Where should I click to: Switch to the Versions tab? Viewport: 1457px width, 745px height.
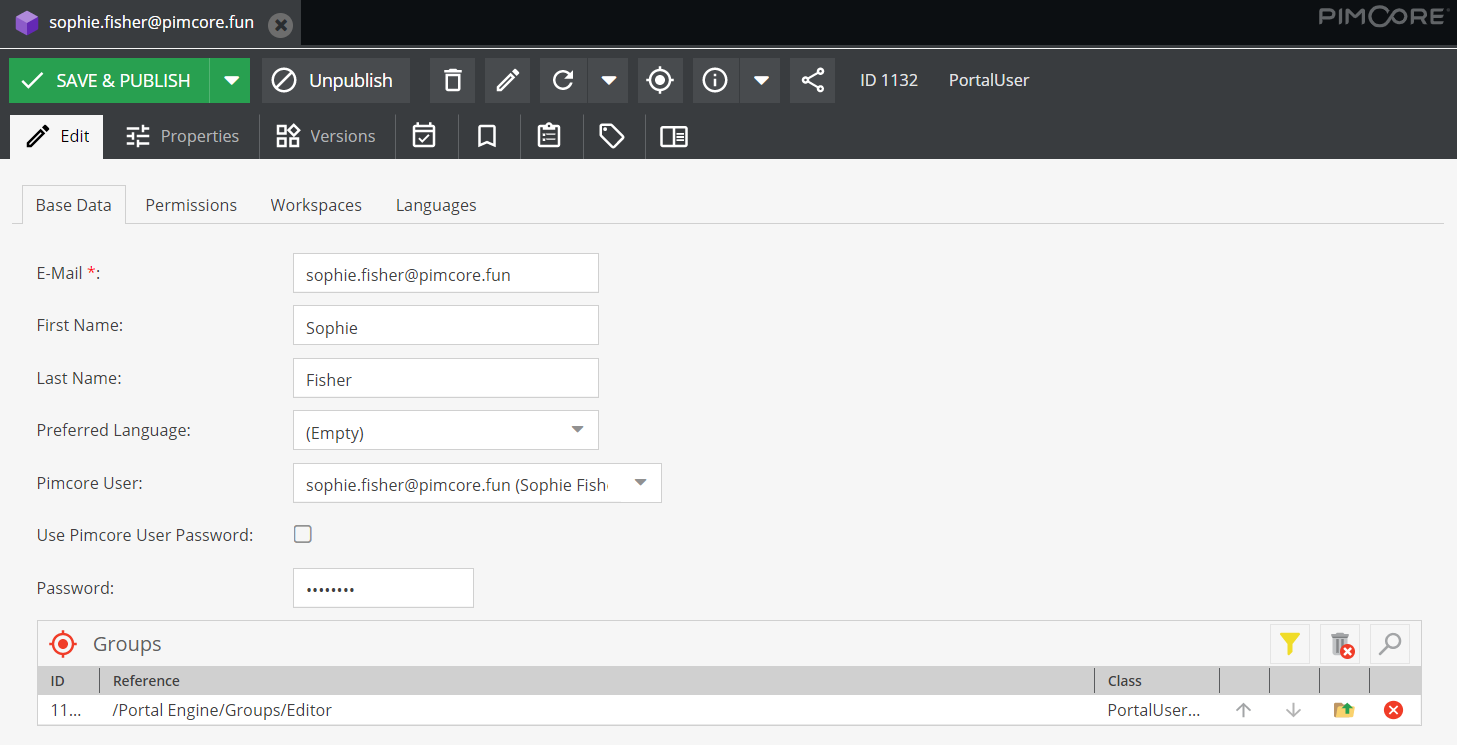tap(326, 136)
